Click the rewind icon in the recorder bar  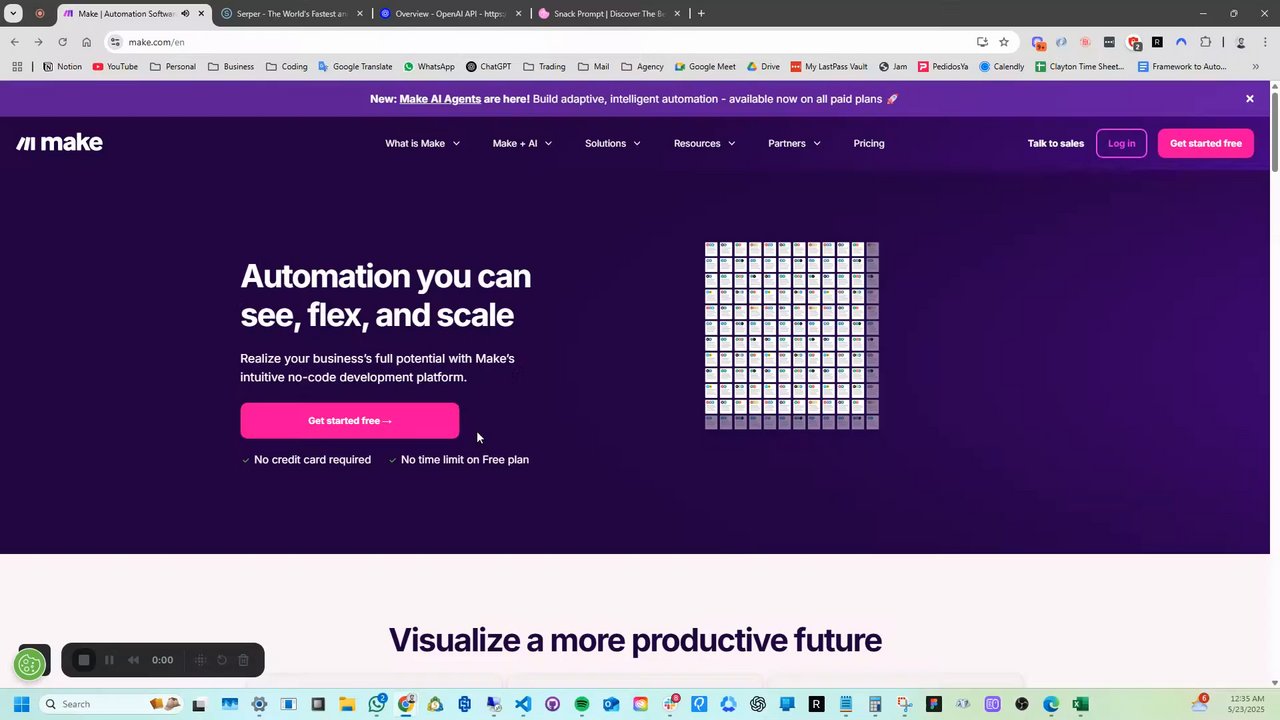(133, 660)
